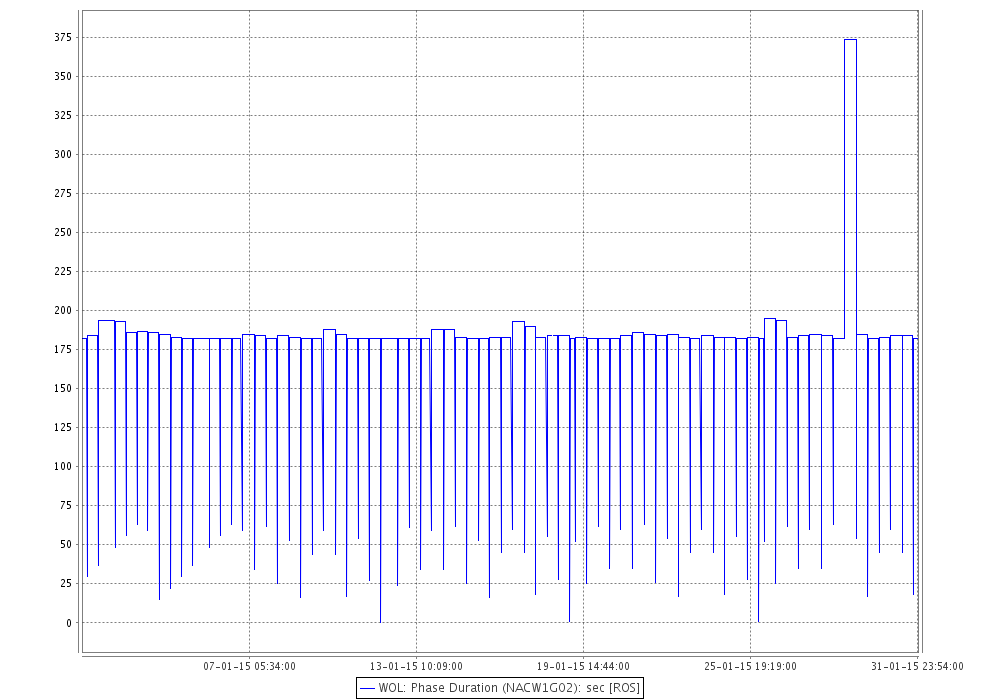Viewport: 1000px width, 700px height.
Task: Click the 25 y-axis label
Action: (66, 583)
